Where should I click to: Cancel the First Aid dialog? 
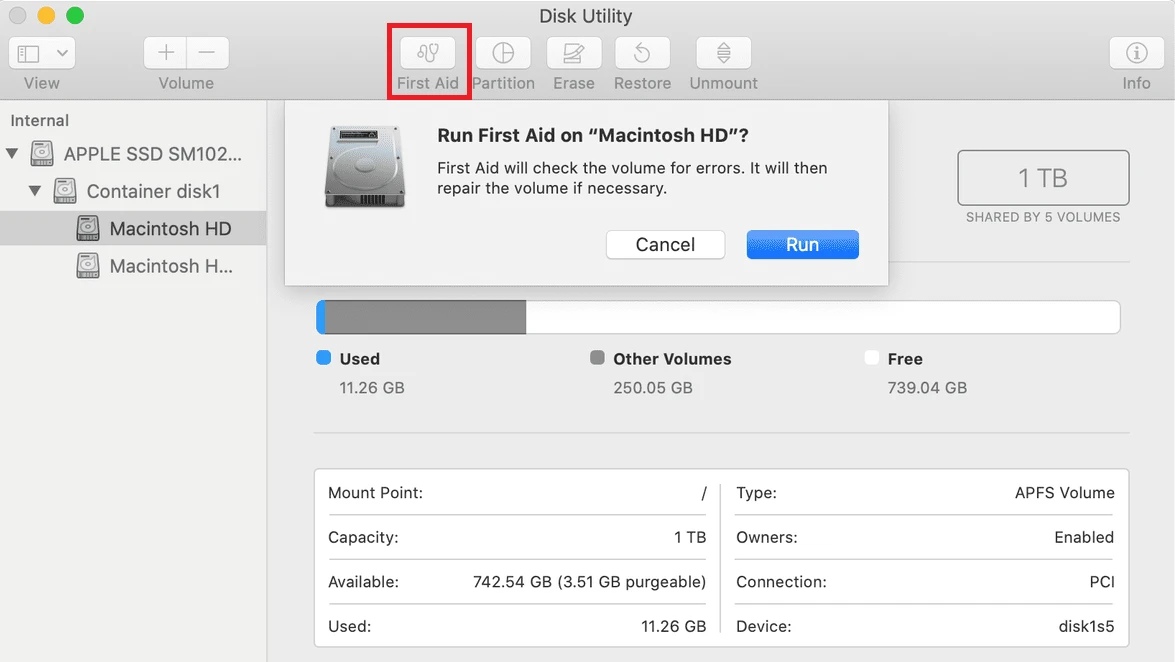click(665, 244)
